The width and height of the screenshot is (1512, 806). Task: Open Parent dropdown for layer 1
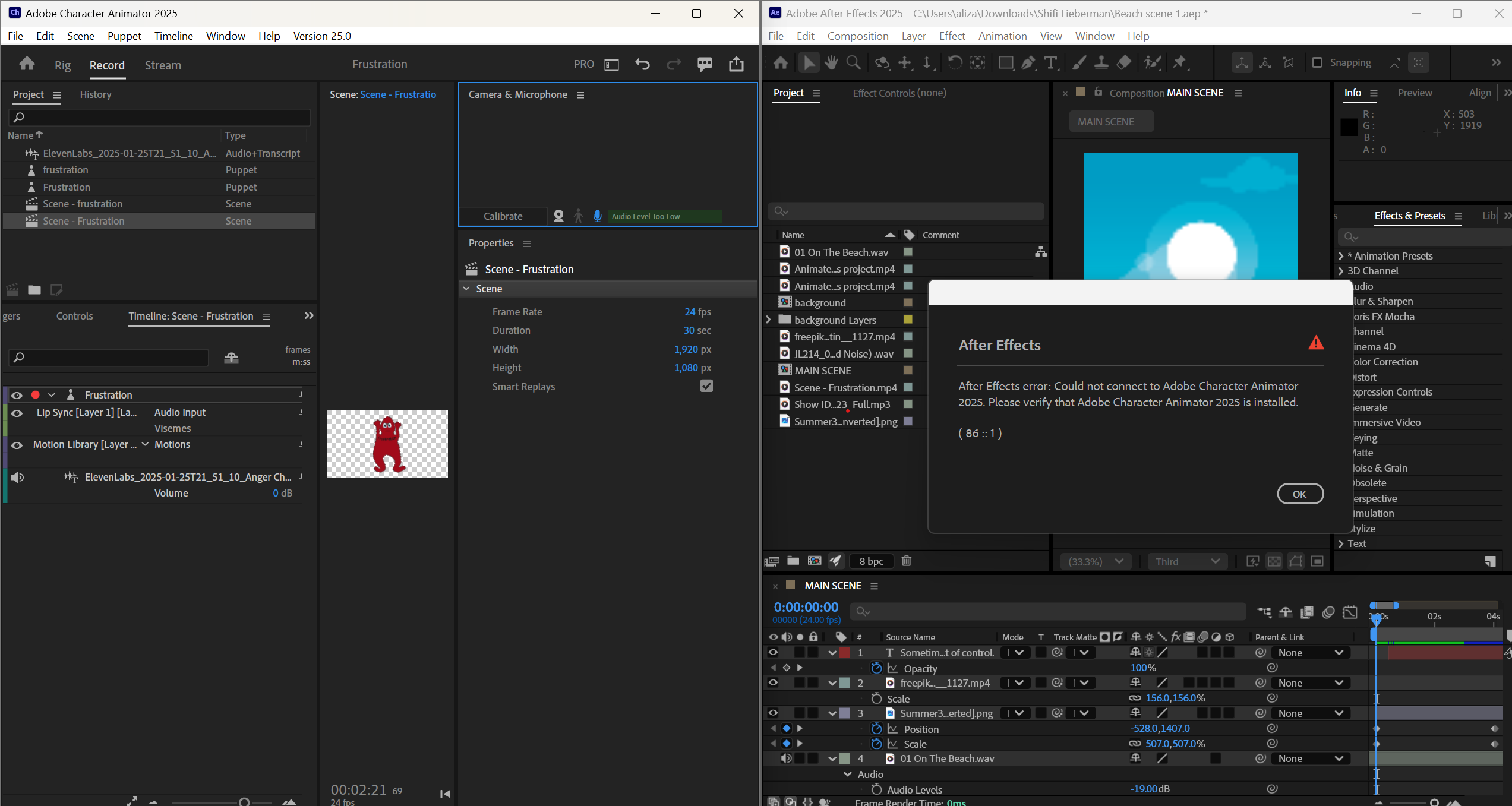(x=1311, y=653)
